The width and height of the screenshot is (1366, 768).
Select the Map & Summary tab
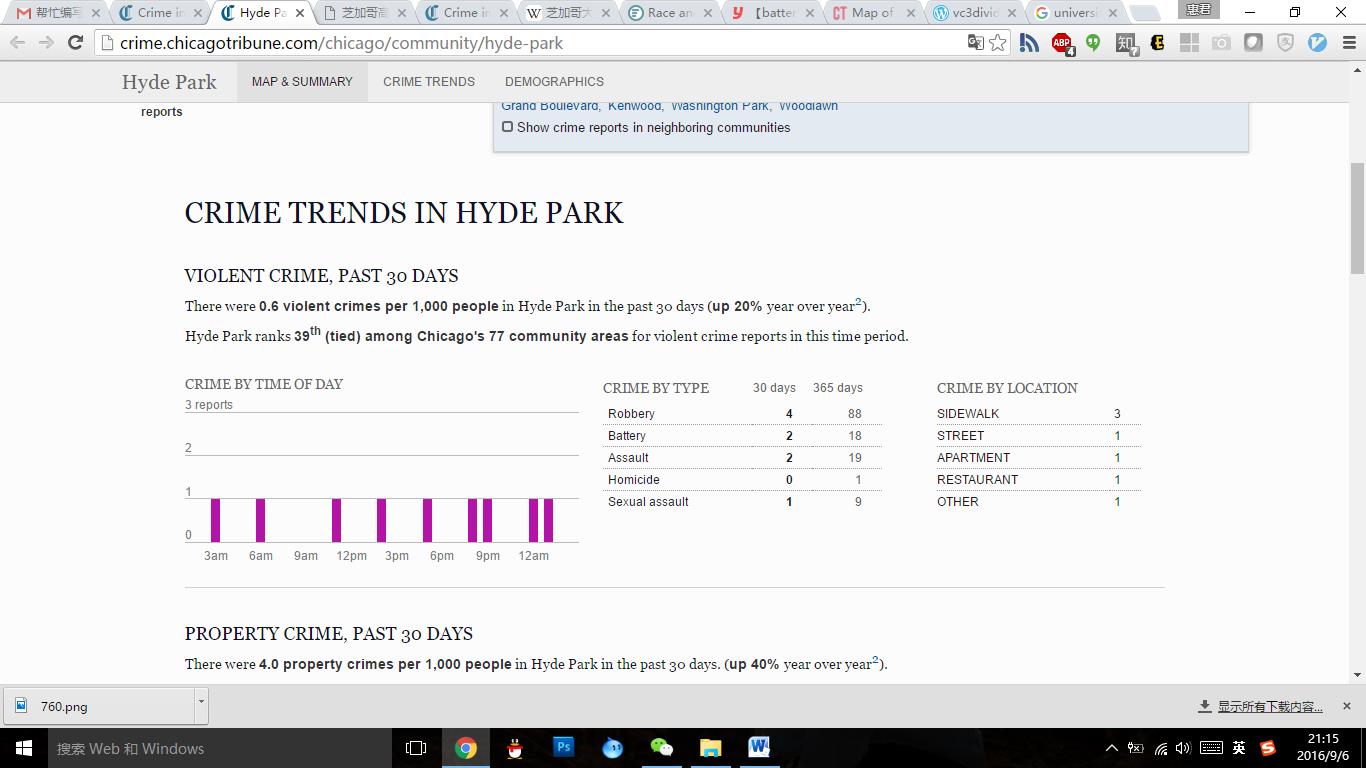point(302,82)
